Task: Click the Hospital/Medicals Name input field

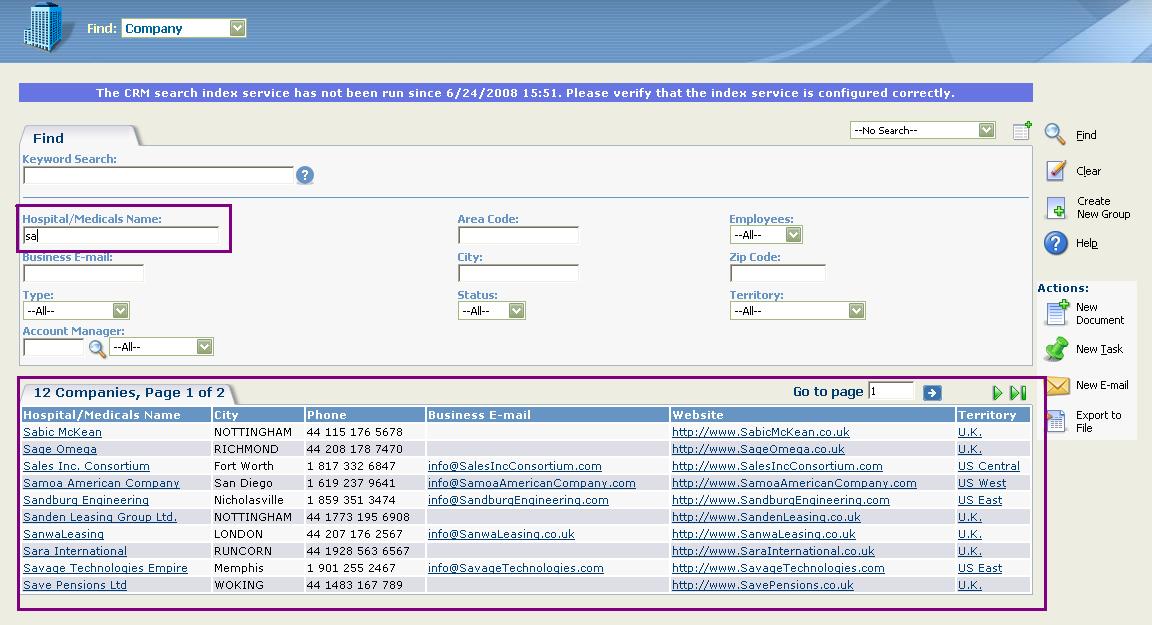Action: point(121,235)
